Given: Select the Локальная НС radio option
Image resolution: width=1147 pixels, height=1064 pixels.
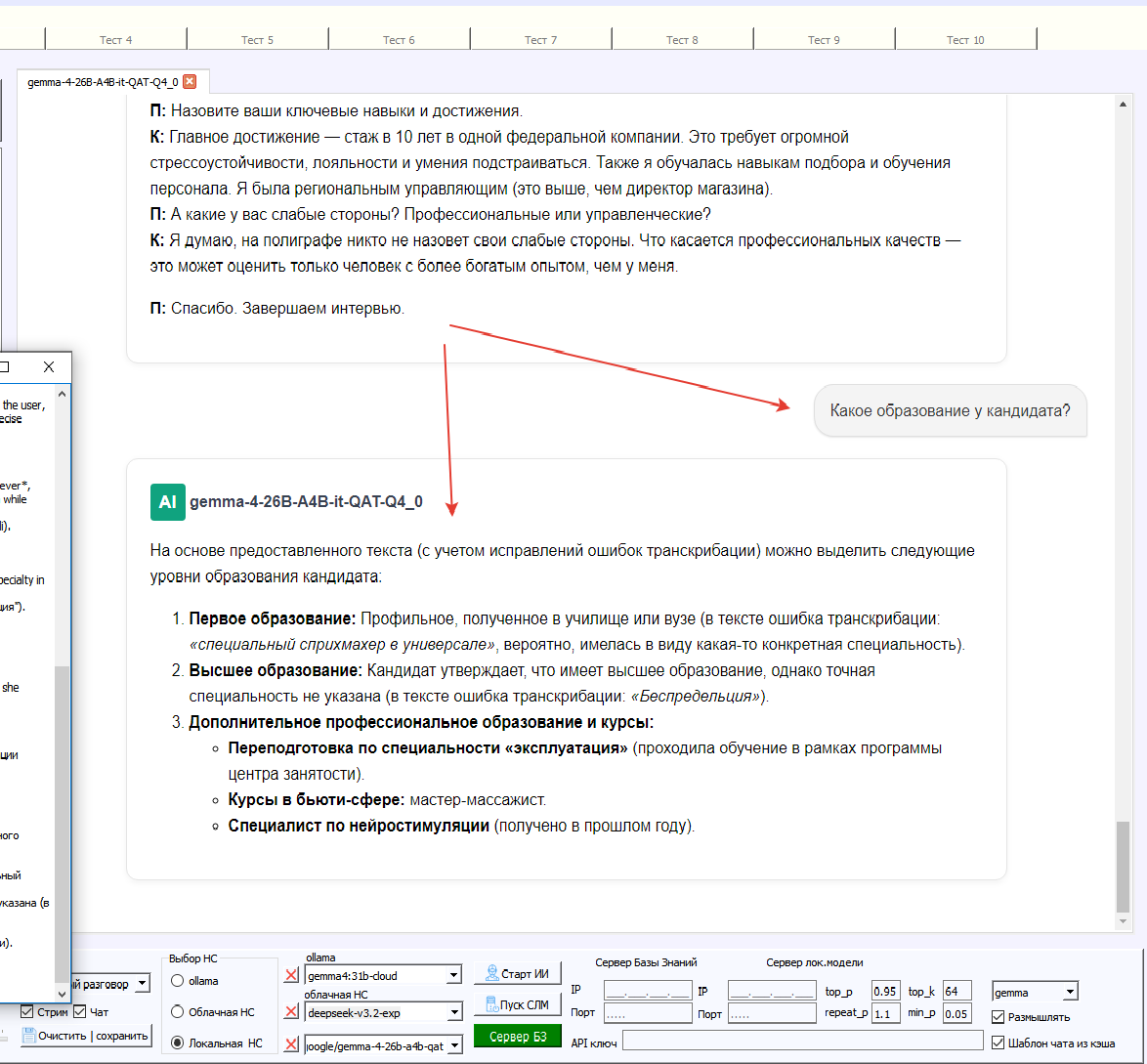Looking at the screenshot, I should 177,1043.
